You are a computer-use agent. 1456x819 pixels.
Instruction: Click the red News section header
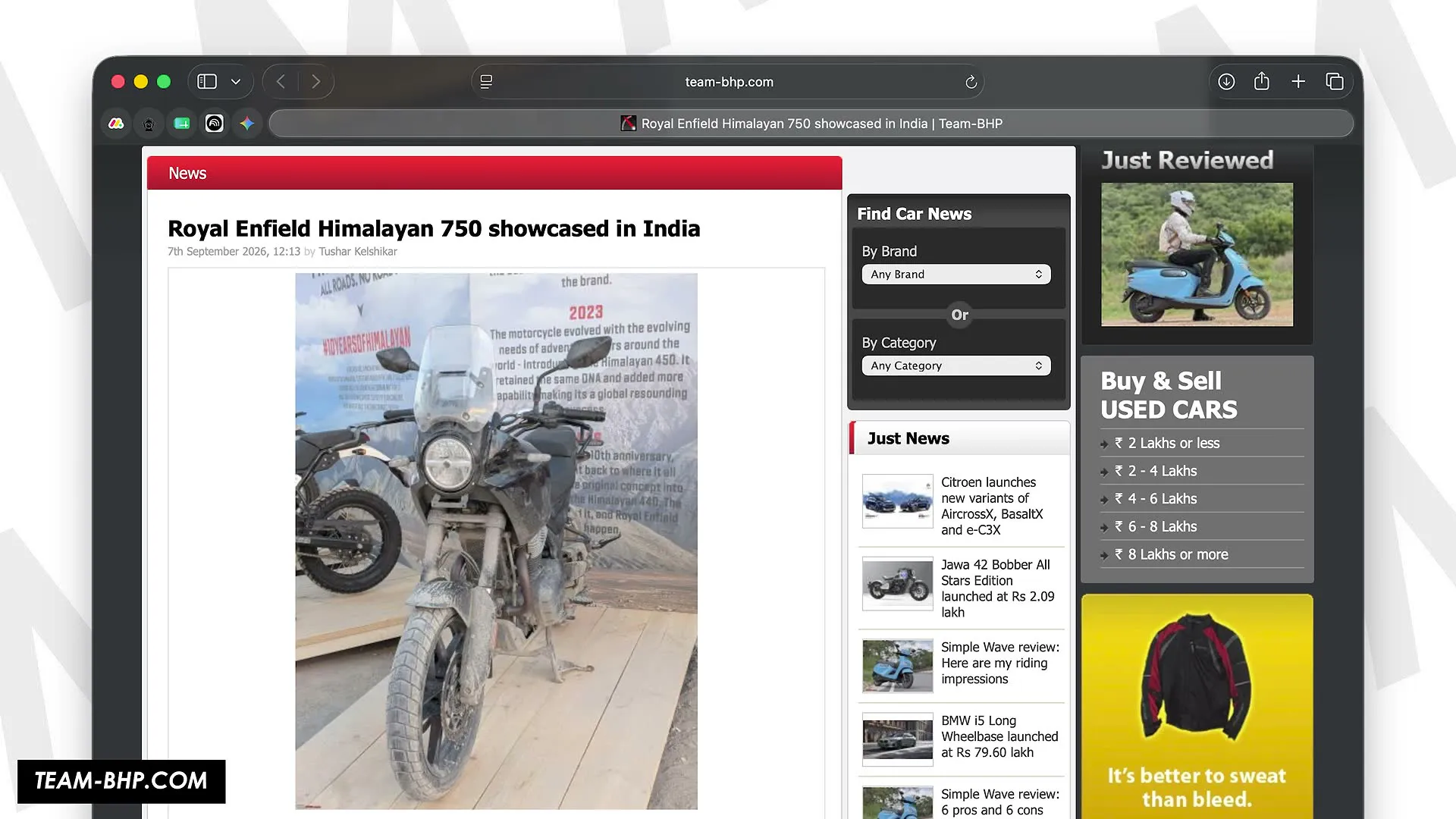pyautogui.click(x=494, y=173)
